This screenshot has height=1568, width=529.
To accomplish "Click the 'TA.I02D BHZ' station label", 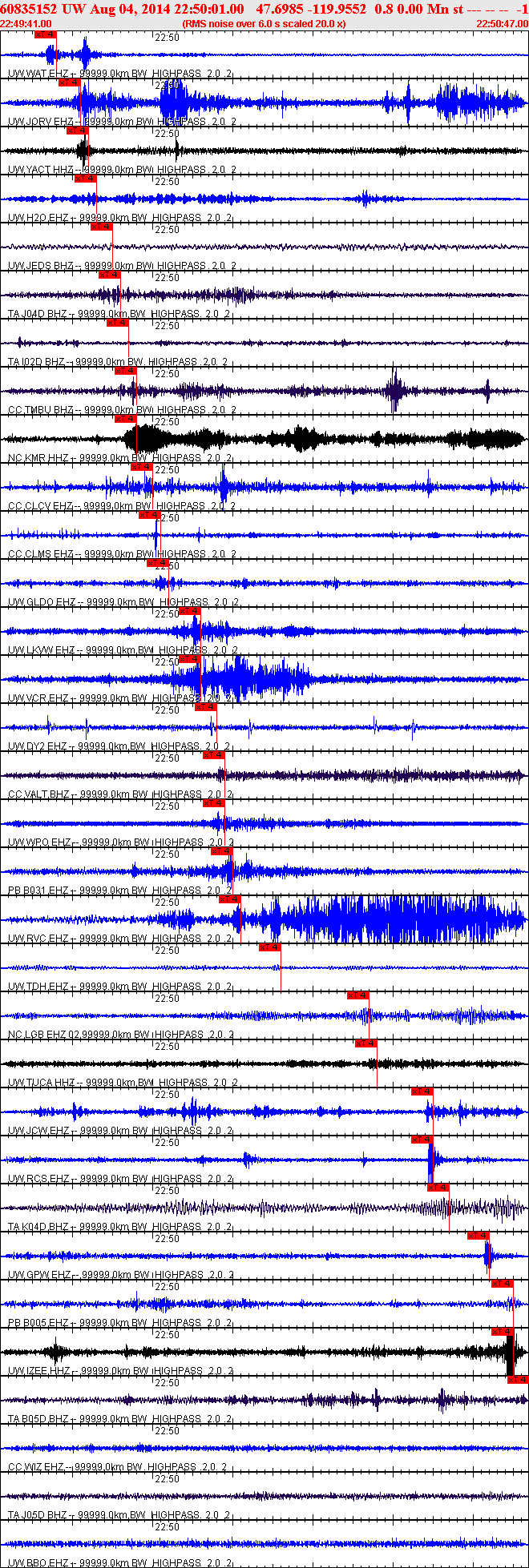I will 37,362.
